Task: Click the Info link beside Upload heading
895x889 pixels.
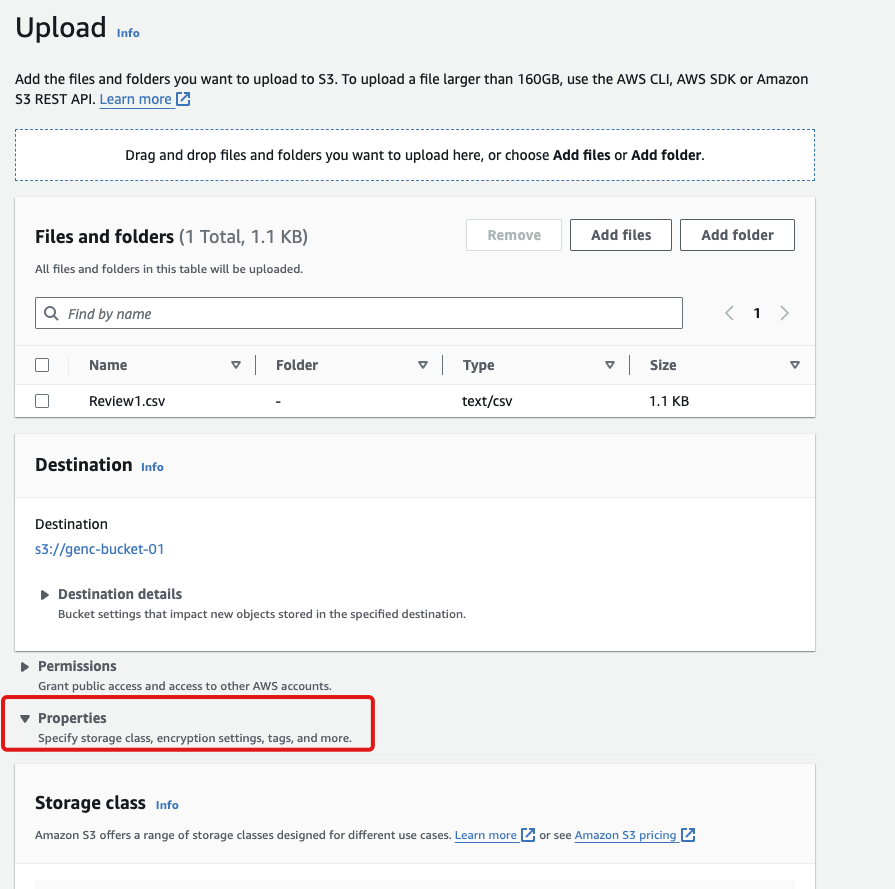Action: point(128,33)
